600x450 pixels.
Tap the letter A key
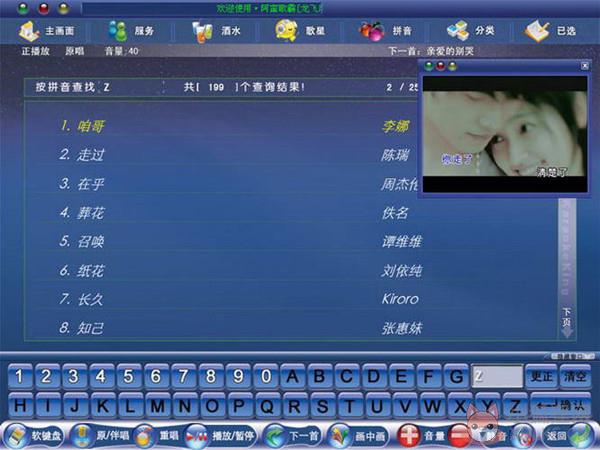pyautogui.click(x=292, y=377)
